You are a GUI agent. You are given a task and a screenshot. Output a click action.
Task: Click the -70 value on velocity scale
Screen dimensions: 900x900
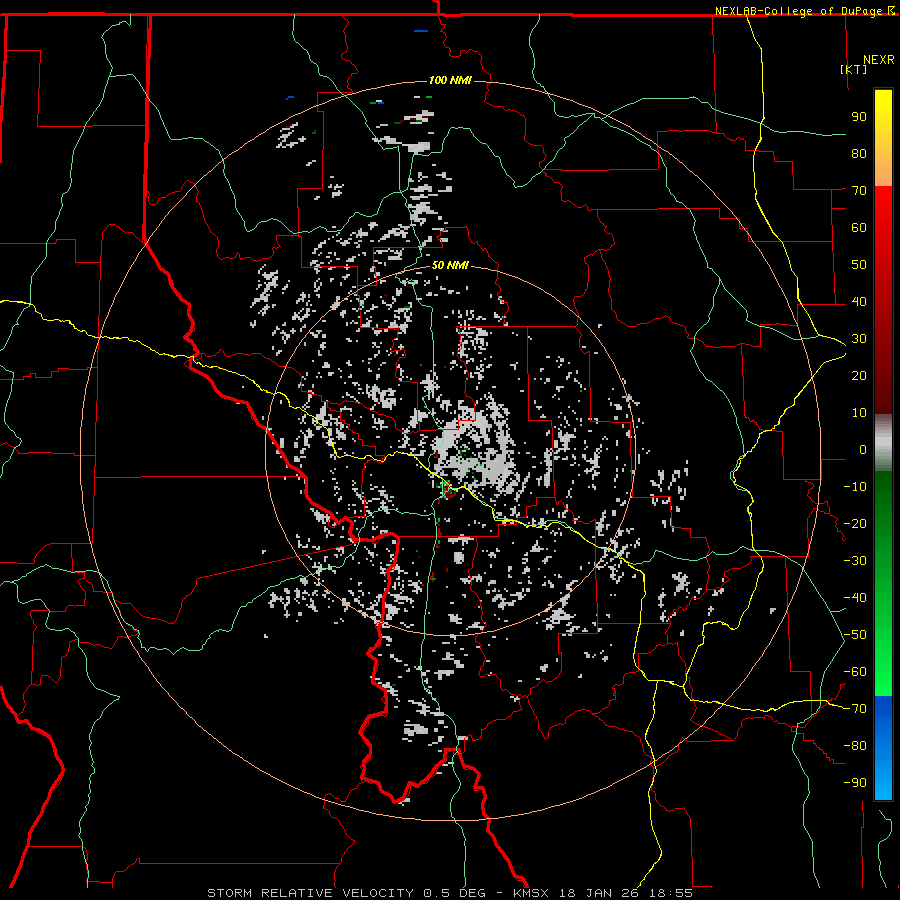(x=855, y=709)
